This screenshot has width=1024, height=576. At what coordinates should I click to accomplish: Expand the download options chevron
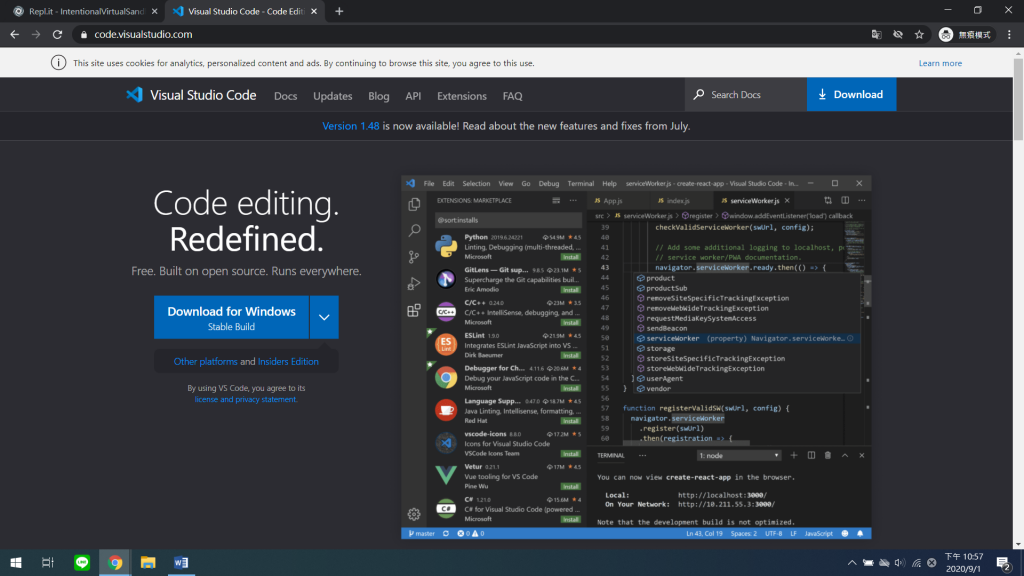[x=324, y=317]
